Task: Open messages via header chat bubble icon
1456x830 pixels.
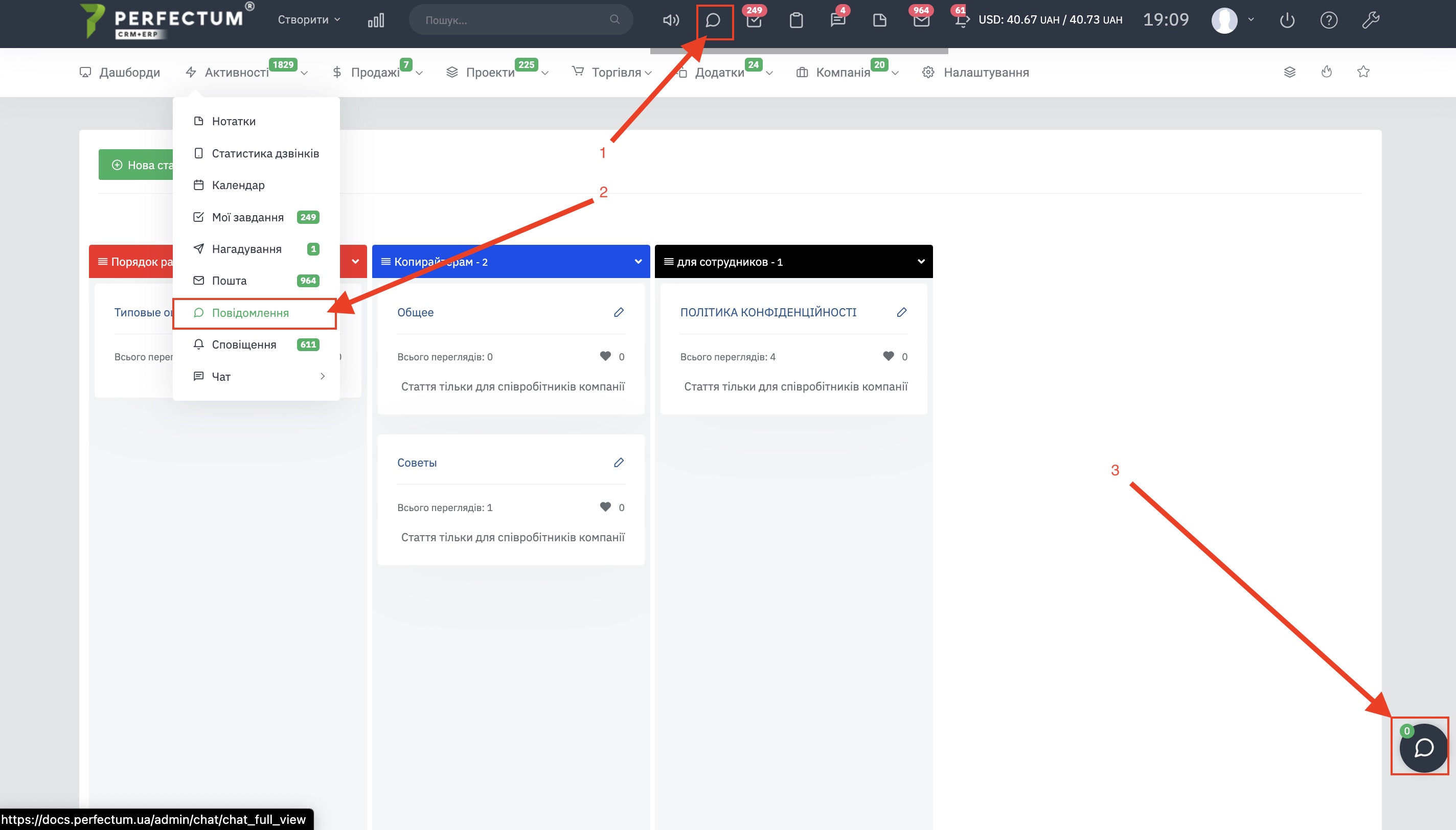Action: 713,20
